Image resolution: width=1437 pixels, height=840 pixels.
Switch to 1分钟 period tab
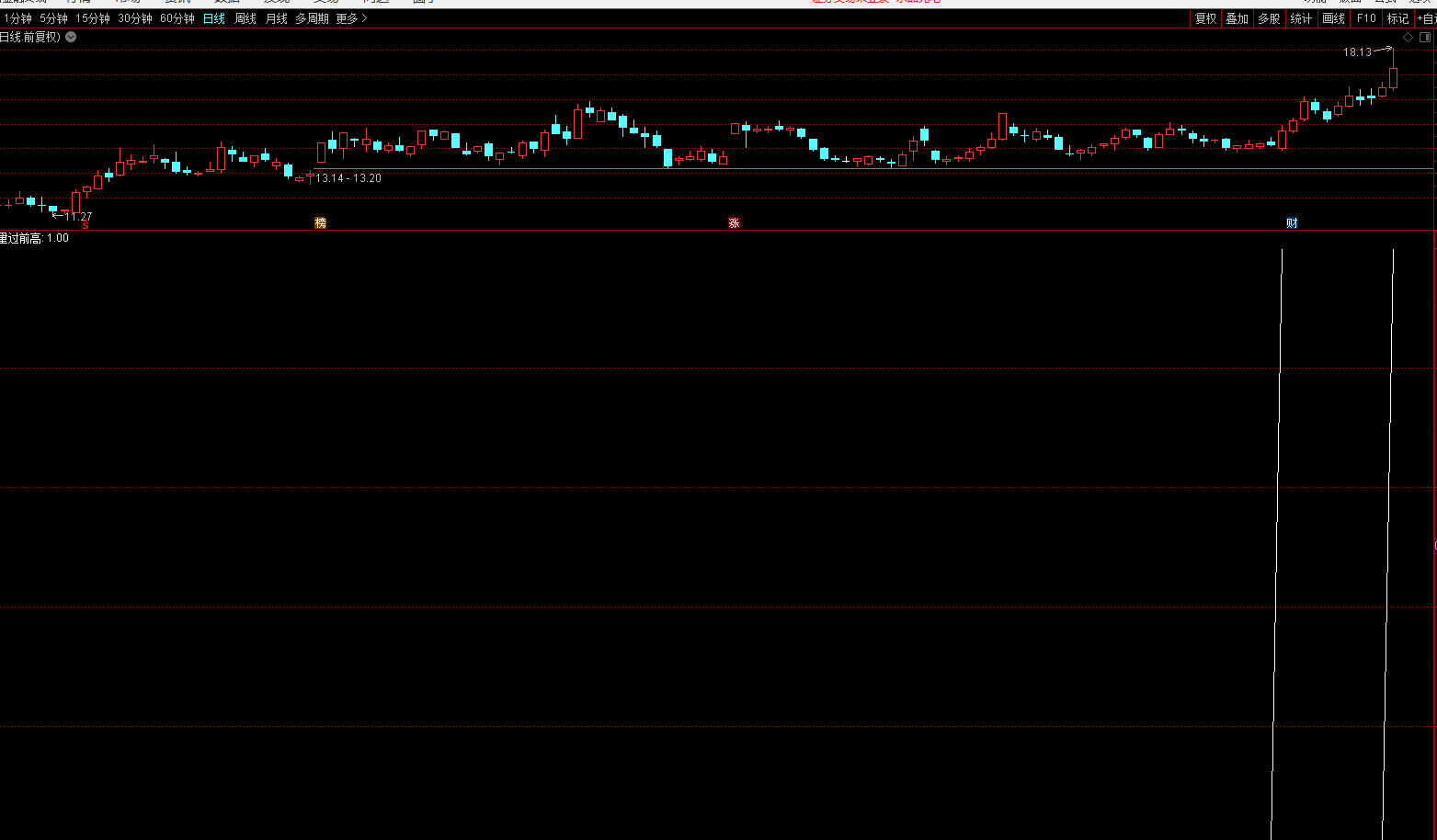coord(17,18)
